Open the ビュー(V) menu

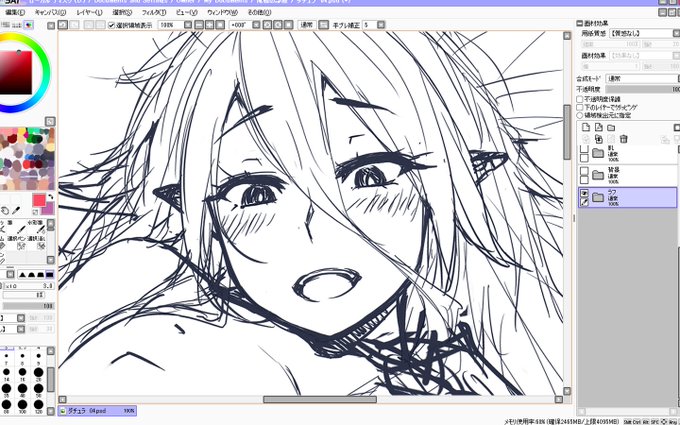(x=186, y=13)
